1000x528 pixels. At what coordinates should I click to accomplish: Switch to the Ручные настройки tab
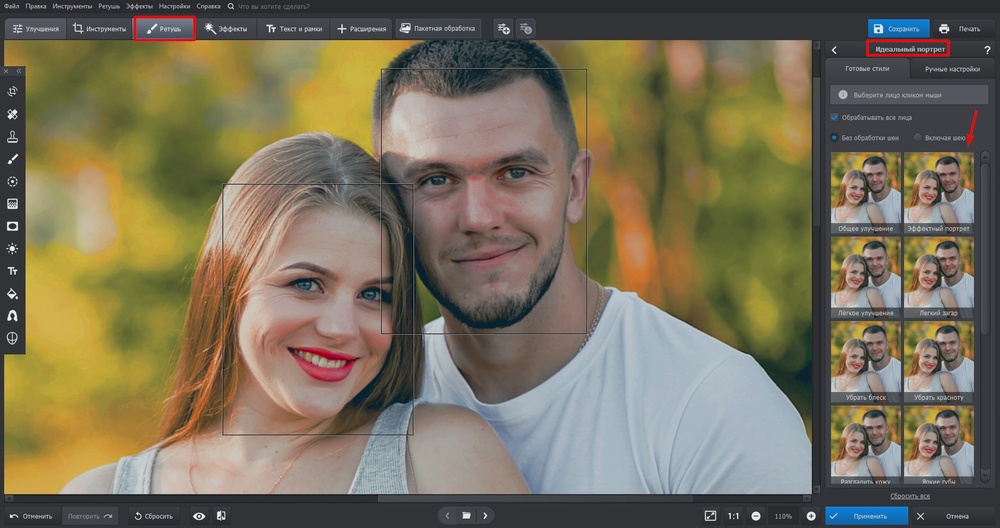pos(952,69)
